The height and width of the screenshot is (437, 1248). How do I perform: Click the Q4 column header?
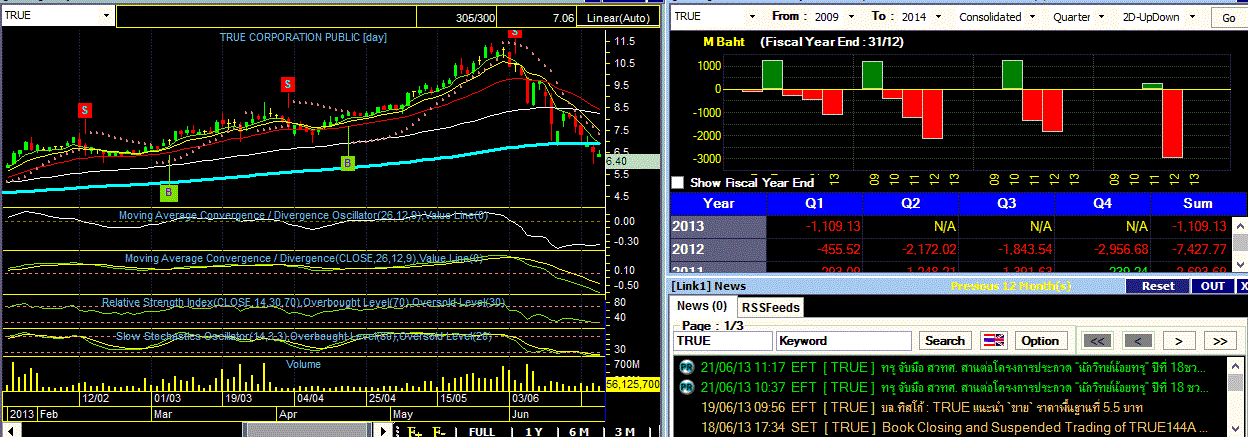1102,204
